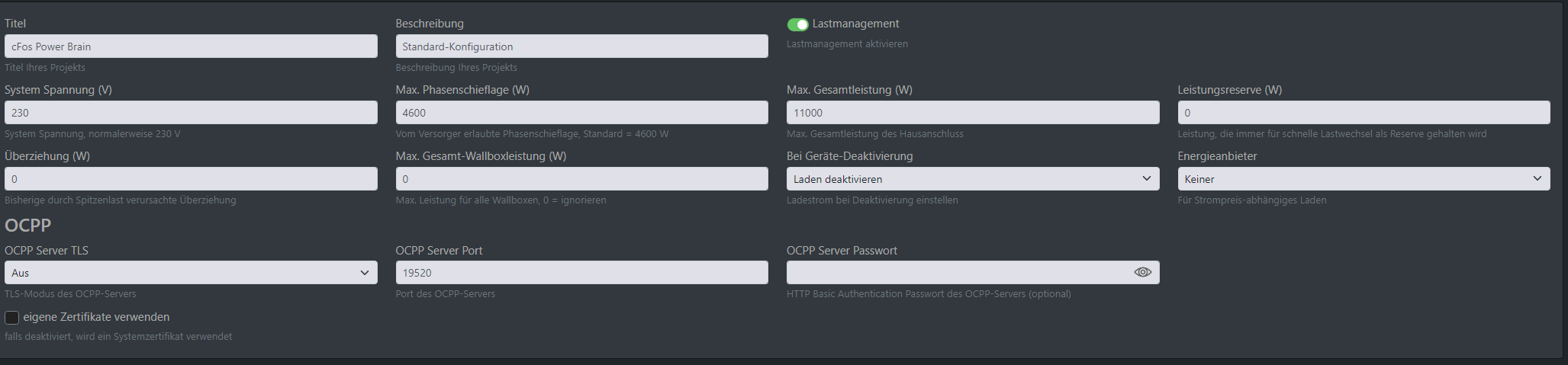Check the eigene Zertifikate verwenden checkbox

[11, 317]
